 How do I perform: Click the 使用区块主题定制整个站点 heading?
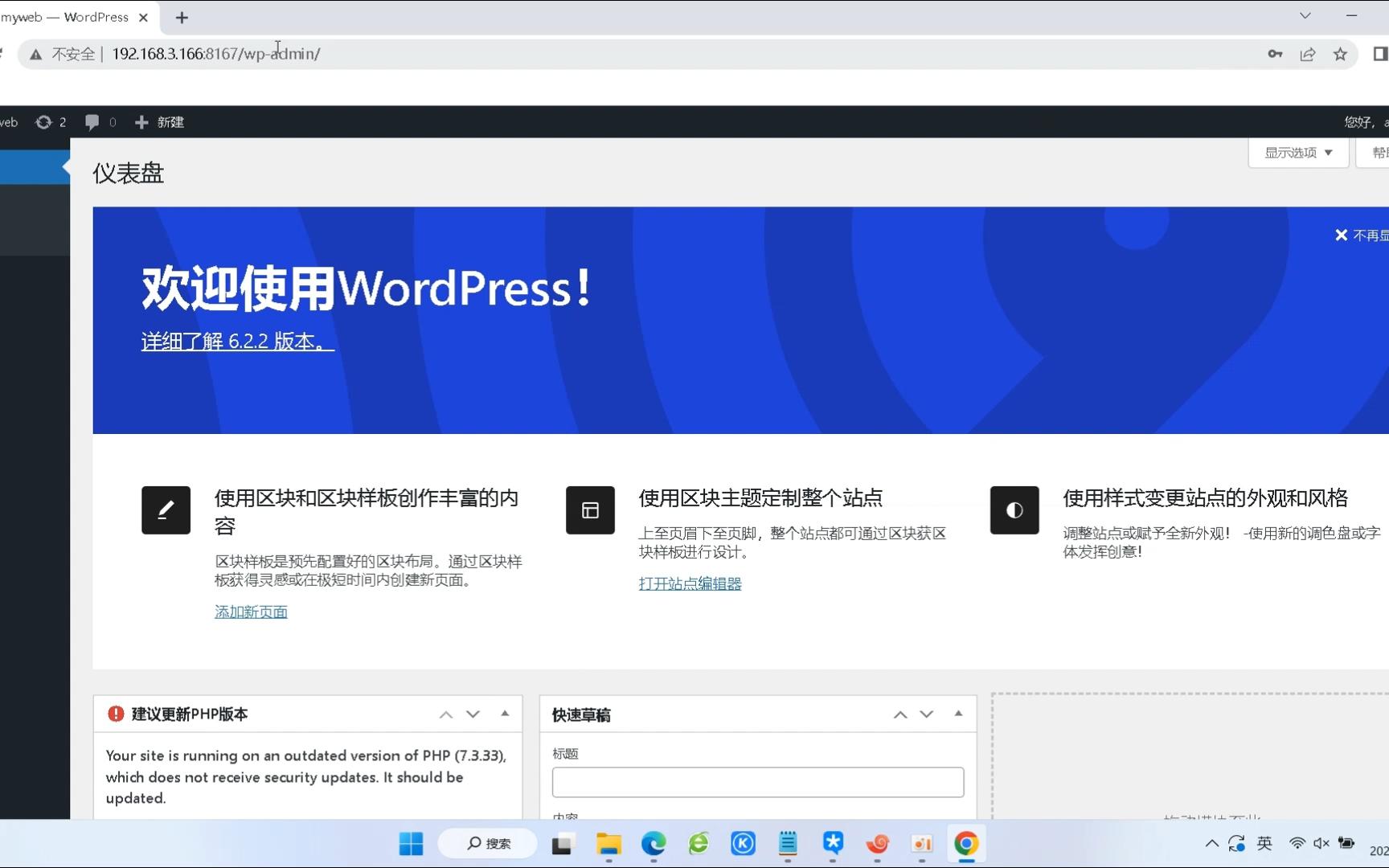coord(760,498)
